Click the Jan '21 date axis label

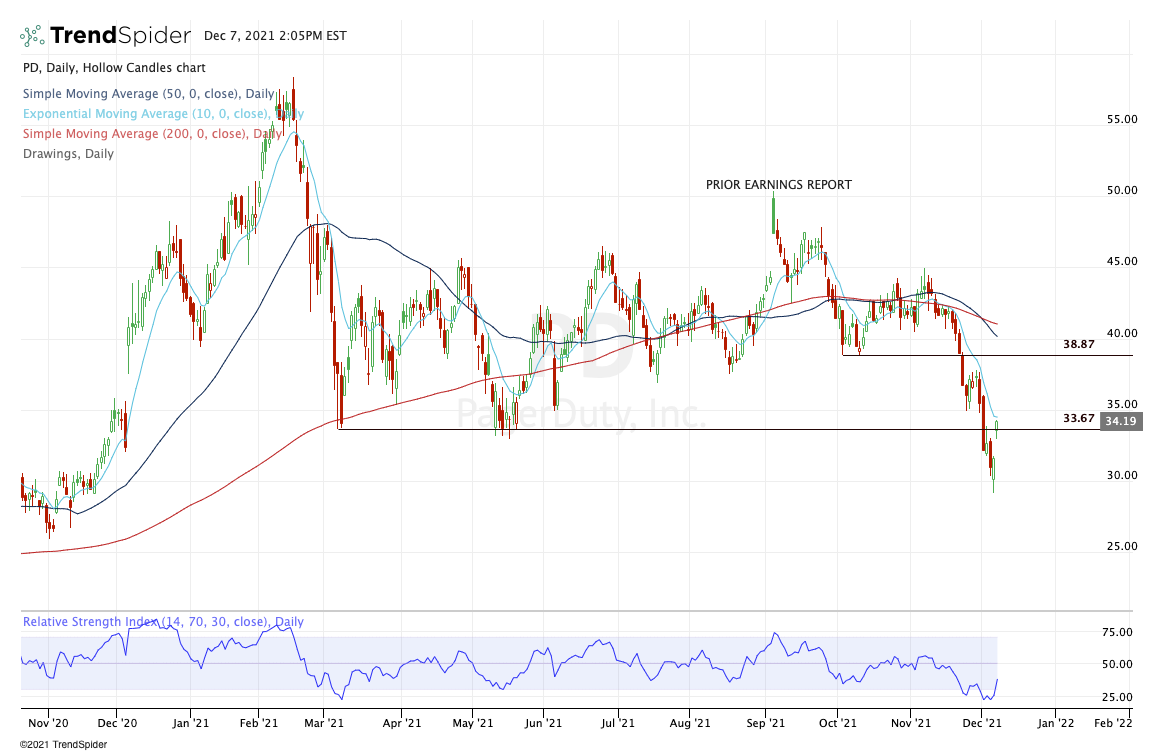(191, 723)
